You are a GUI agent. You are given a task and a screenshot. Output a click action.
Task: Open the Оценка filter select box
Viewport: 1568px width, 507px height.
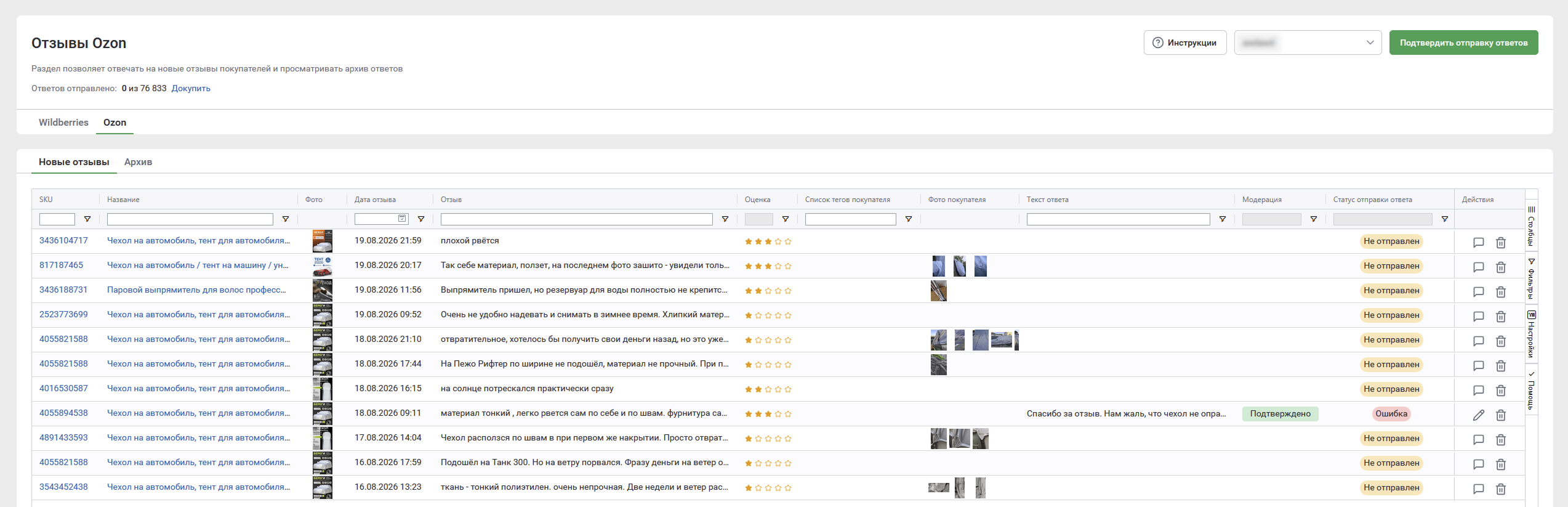click(x=759, y=219)
